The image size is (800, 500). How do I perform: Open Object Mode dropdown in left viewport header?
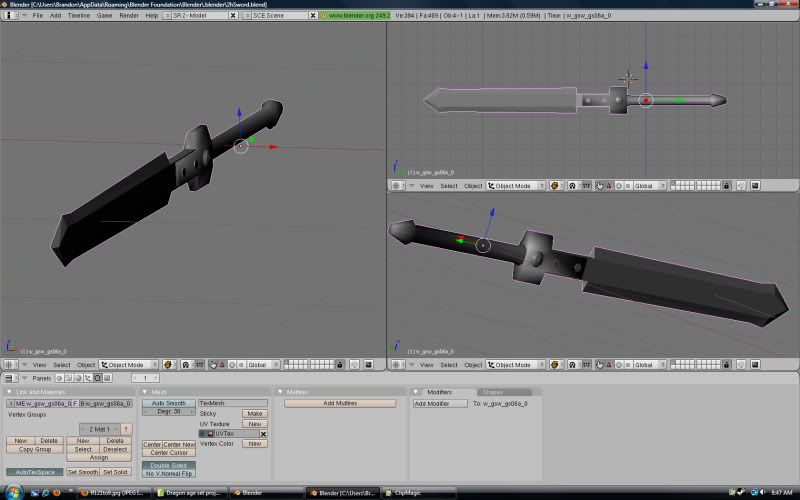coord(129,365)
